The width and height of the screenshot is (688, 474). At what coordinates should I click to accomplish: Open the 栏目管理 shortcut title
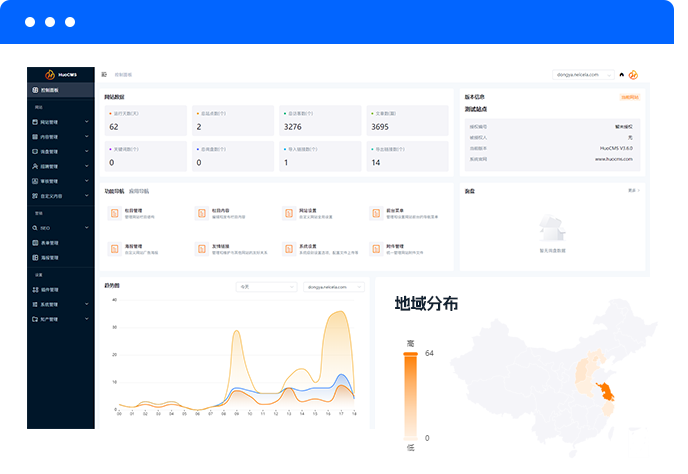(x=133, y=211)
